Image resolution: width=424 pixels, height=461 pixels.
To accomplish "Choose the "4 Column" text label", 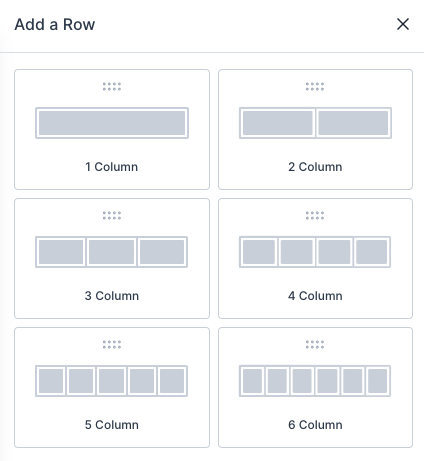I will point(315,296).
